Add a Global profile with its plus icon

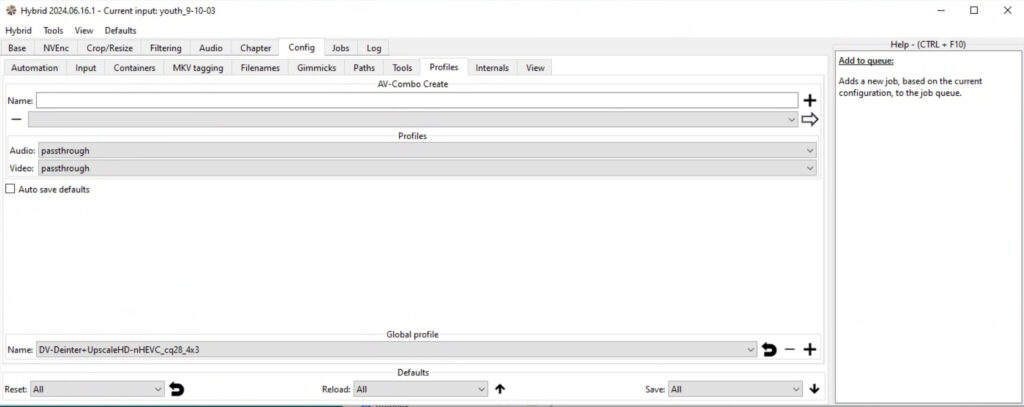[x=810, y=350]
